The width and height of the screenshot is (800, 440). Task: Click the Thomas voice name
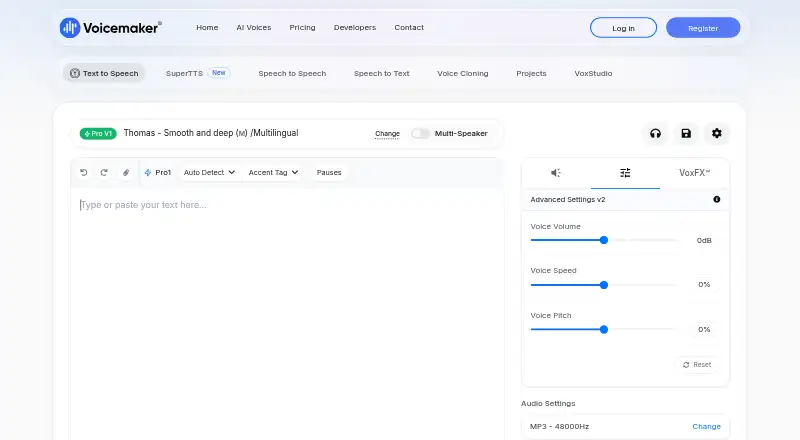(x=211, y=133)
